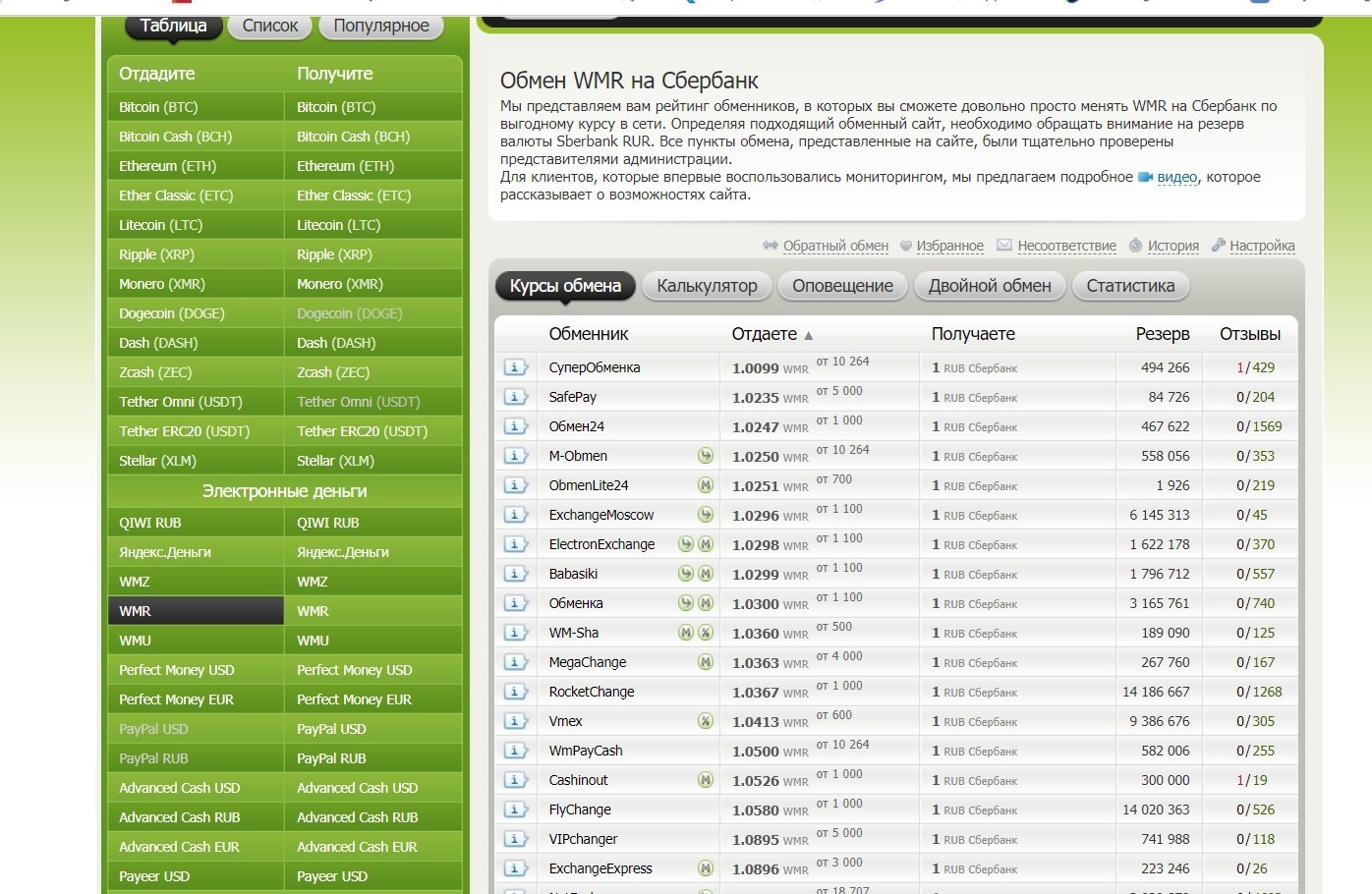Click the M badge next to MegaChange
1372x894 pixels.
click(705, 662)
